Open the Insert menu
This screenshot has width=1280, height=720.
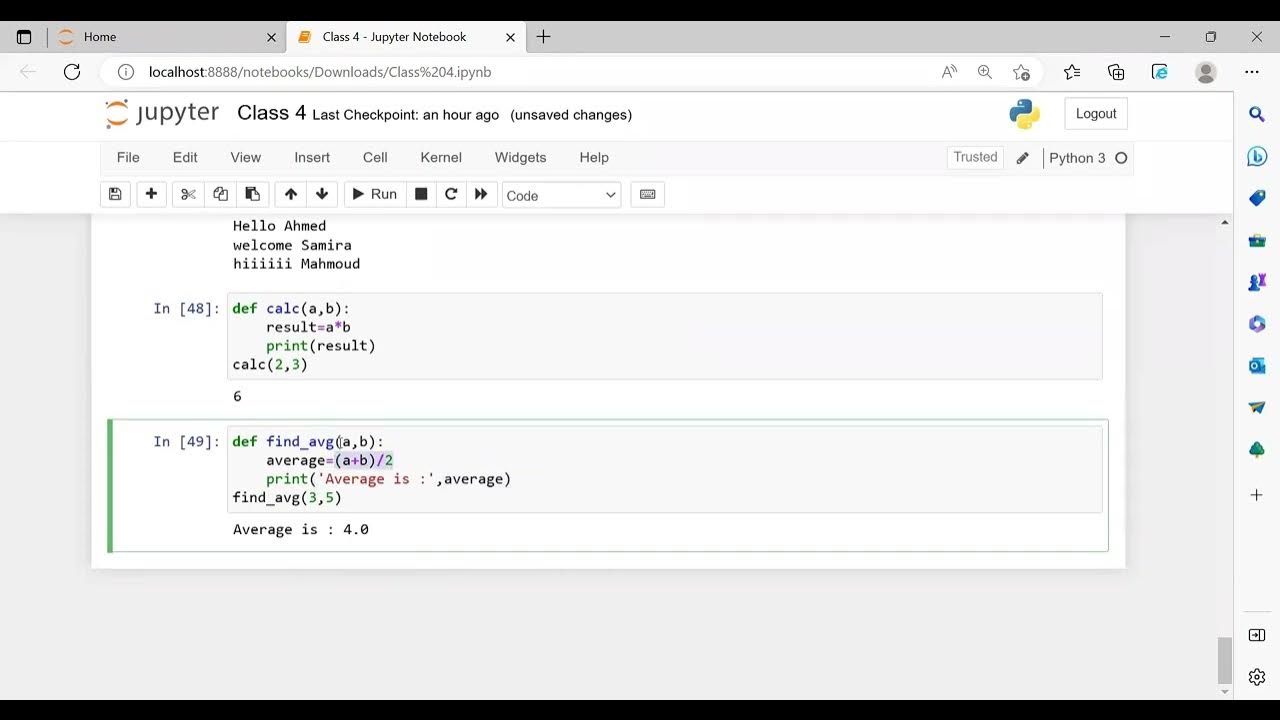(312, 157)
